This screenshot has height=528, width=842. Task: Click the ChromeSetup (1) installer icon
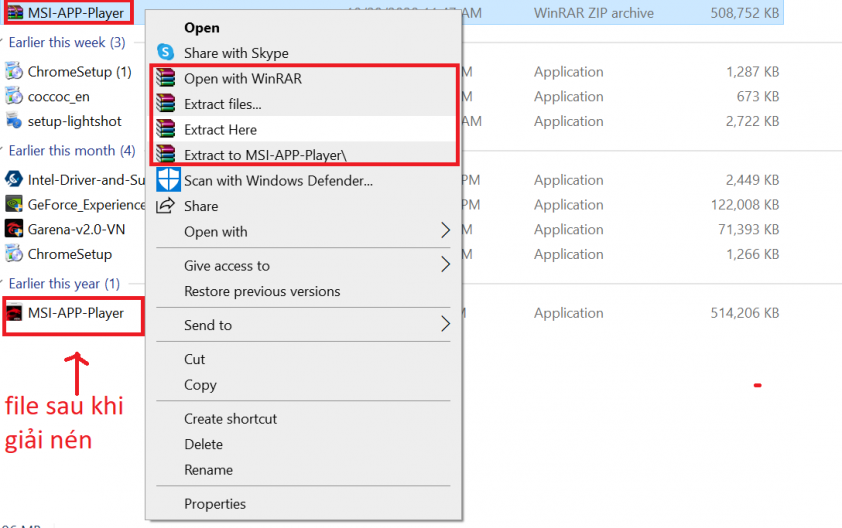click(x=14, y=71)
